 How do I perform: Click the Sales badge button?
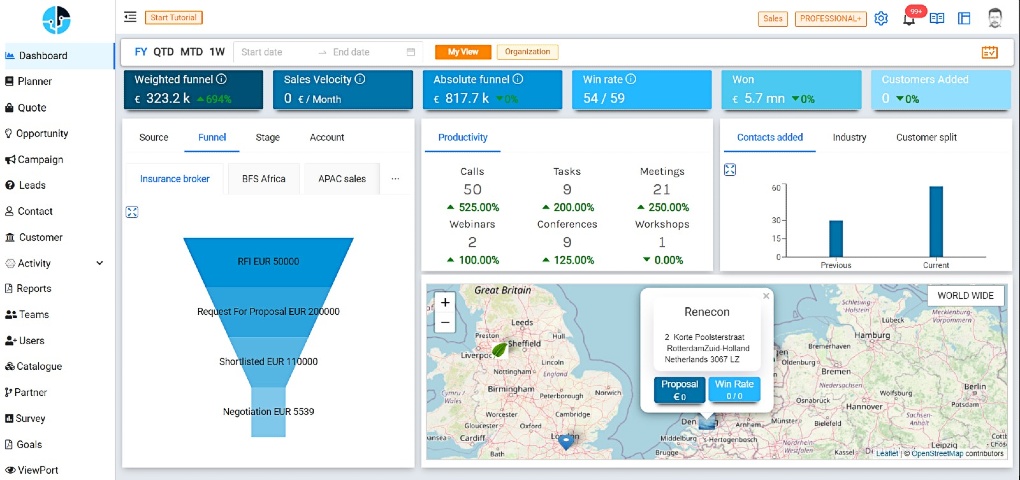click(x=773, y=19)
